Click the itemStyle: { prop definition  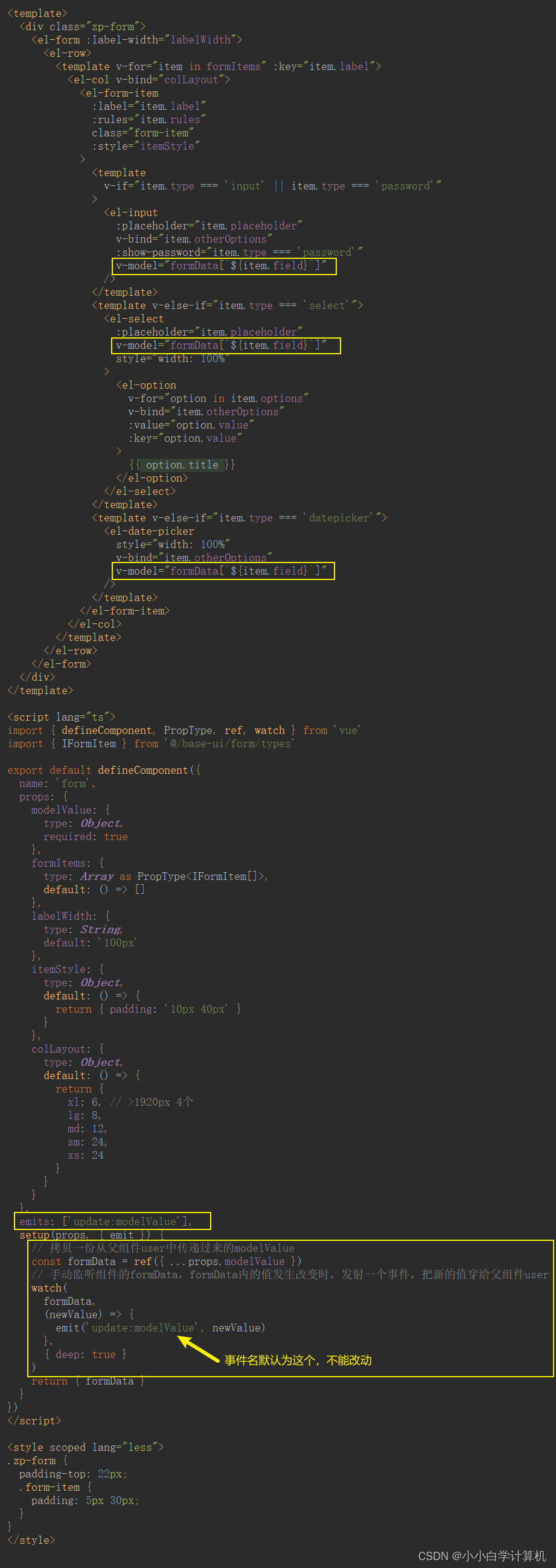[x=68, y=970]
